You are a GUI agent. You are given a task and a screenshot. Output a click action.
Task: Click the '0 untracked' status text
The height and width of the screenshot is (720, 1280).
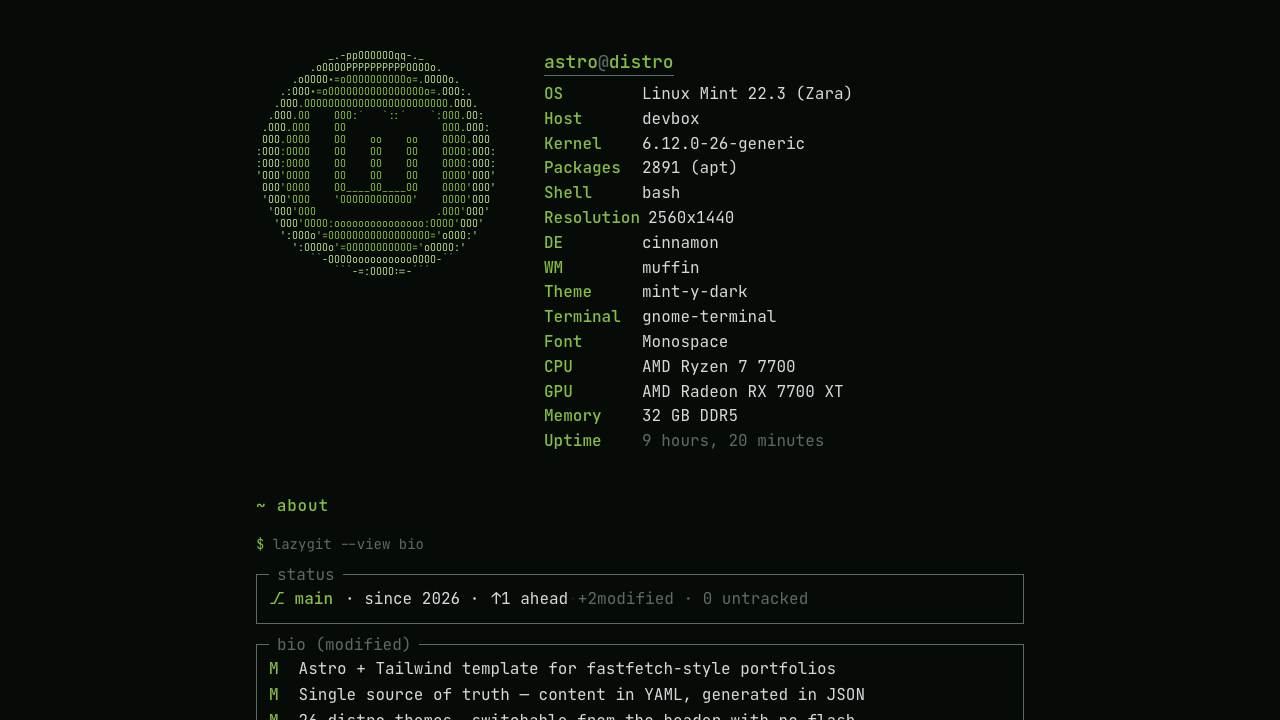[x=755, y=599]
